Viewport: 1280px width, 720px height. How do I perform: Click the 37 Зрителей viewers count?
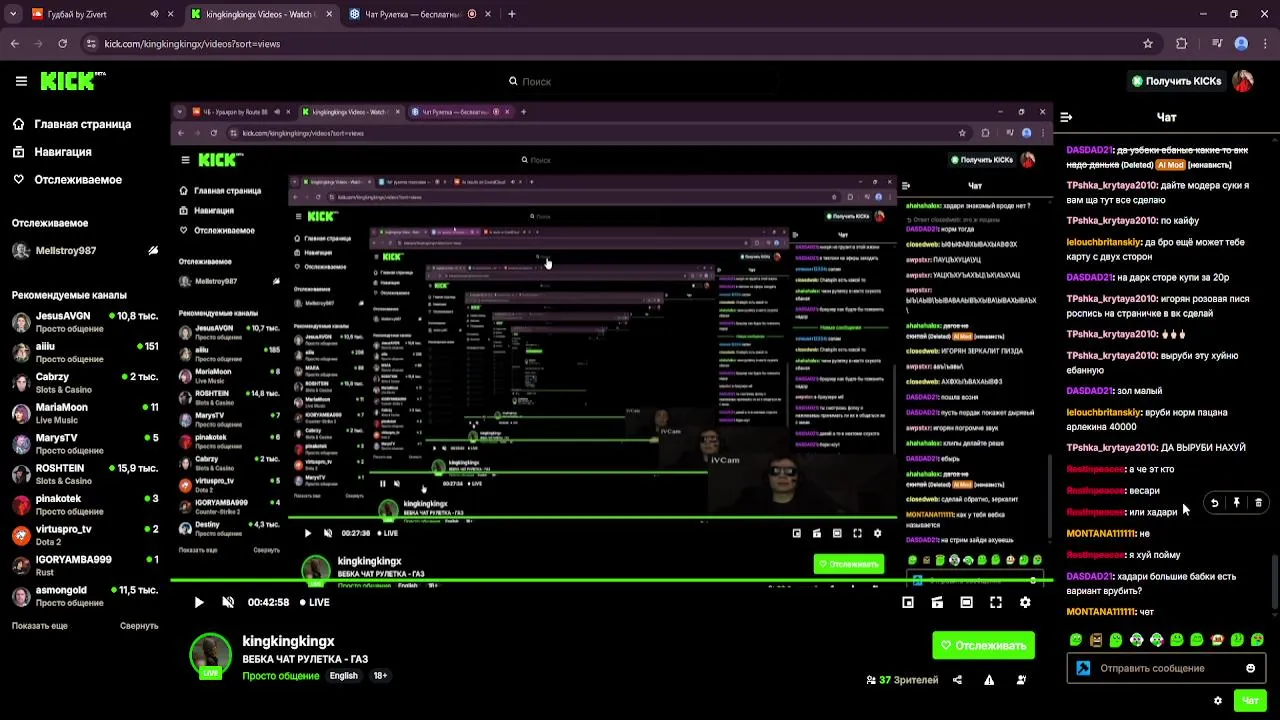click(902, 680)
